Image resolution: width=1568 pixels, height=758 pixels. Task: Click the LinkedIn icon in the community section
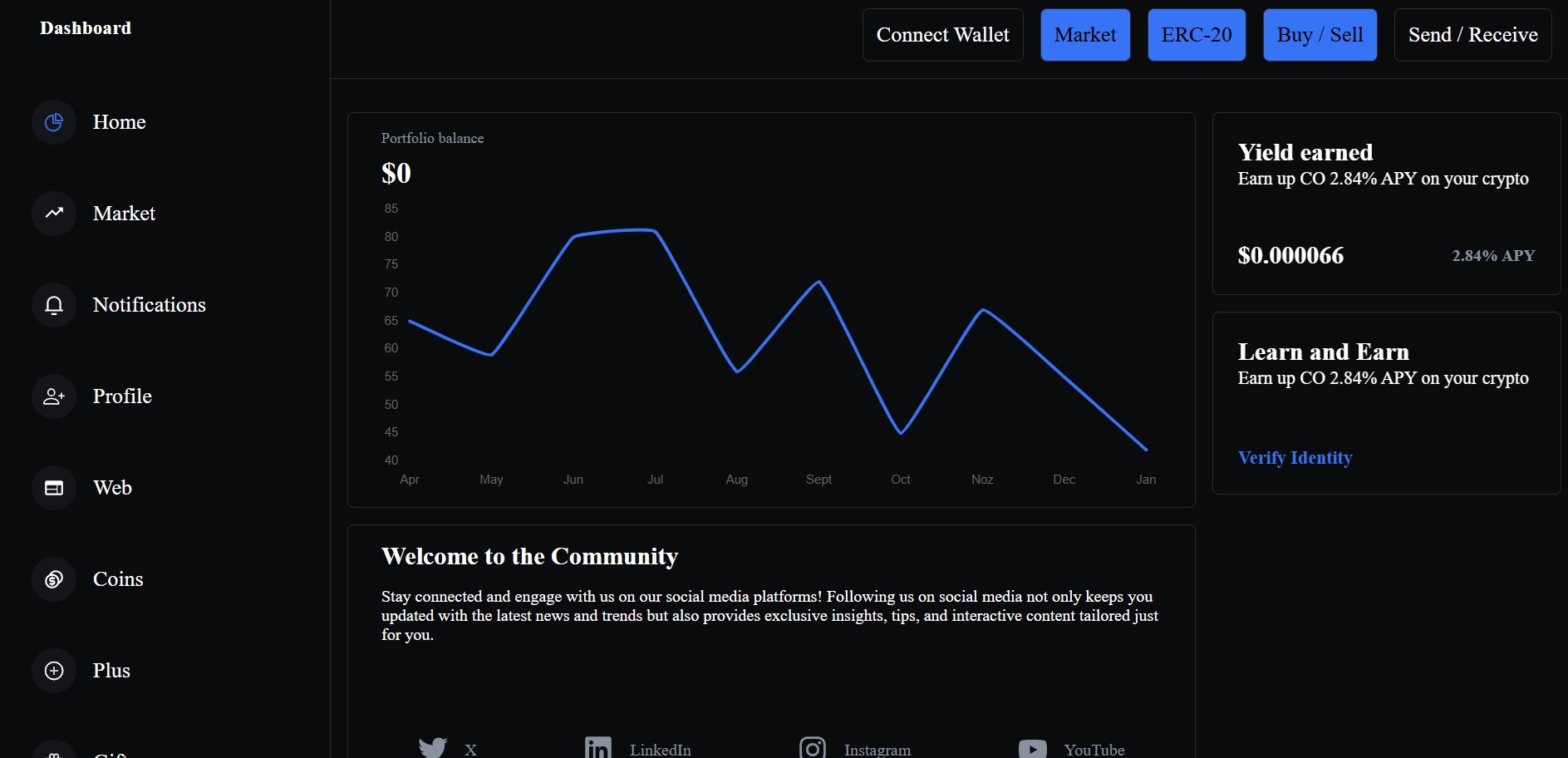pos(597,747)
